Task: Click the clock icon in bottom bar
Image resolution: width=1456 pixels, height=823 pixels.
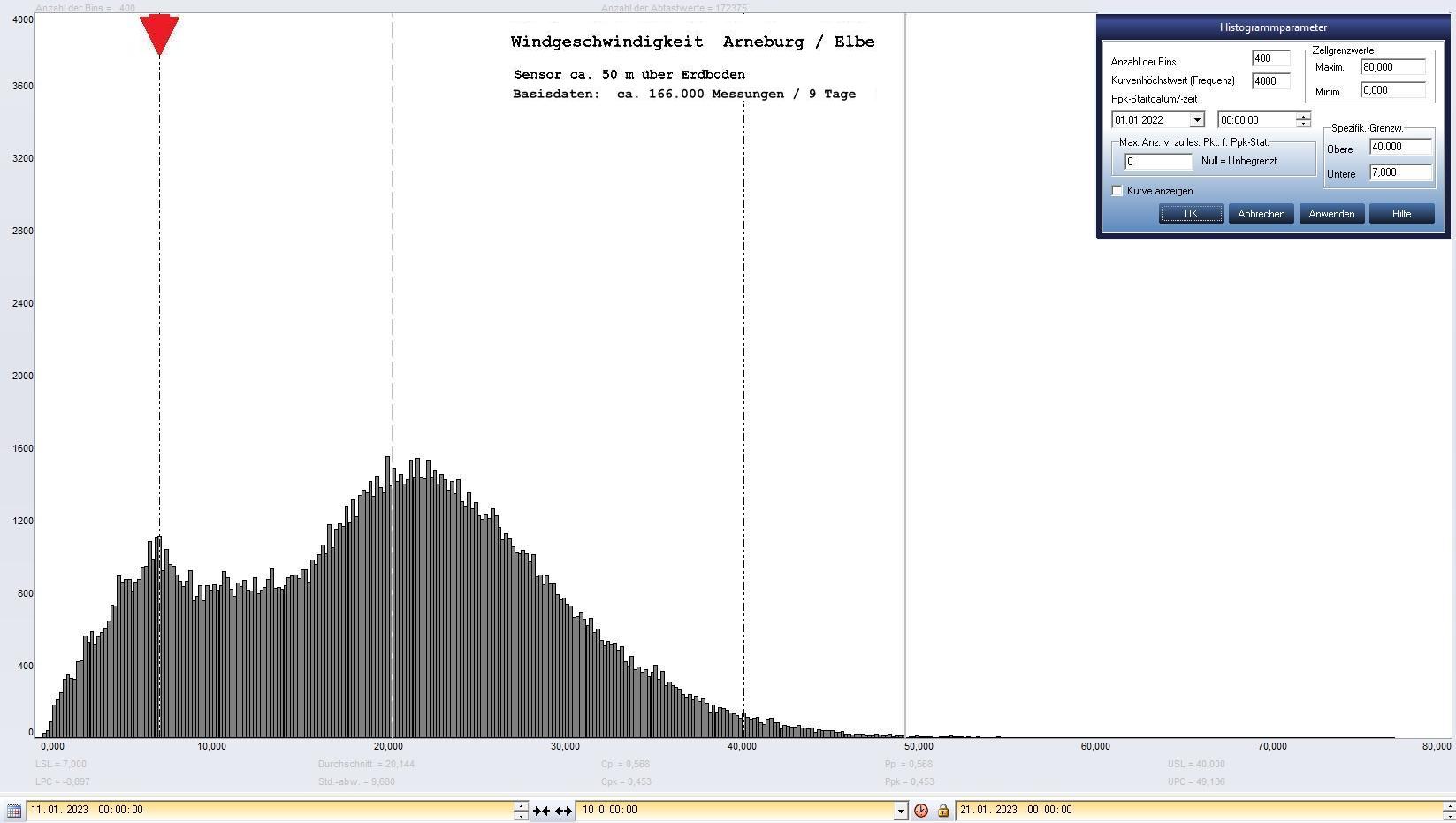Action: pyautogui.click(x=921, y=811)
